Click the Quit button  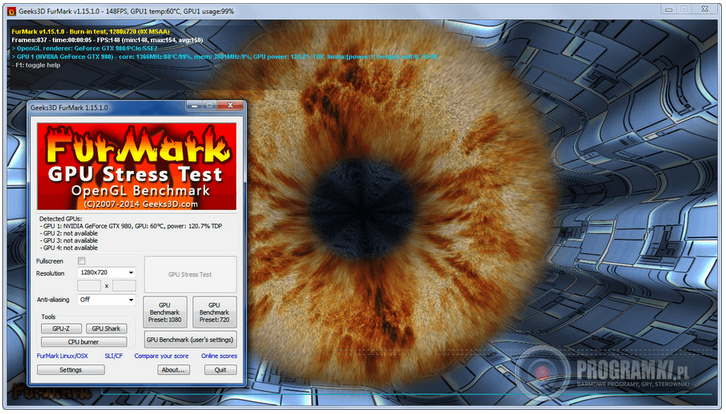click(220, 370)
